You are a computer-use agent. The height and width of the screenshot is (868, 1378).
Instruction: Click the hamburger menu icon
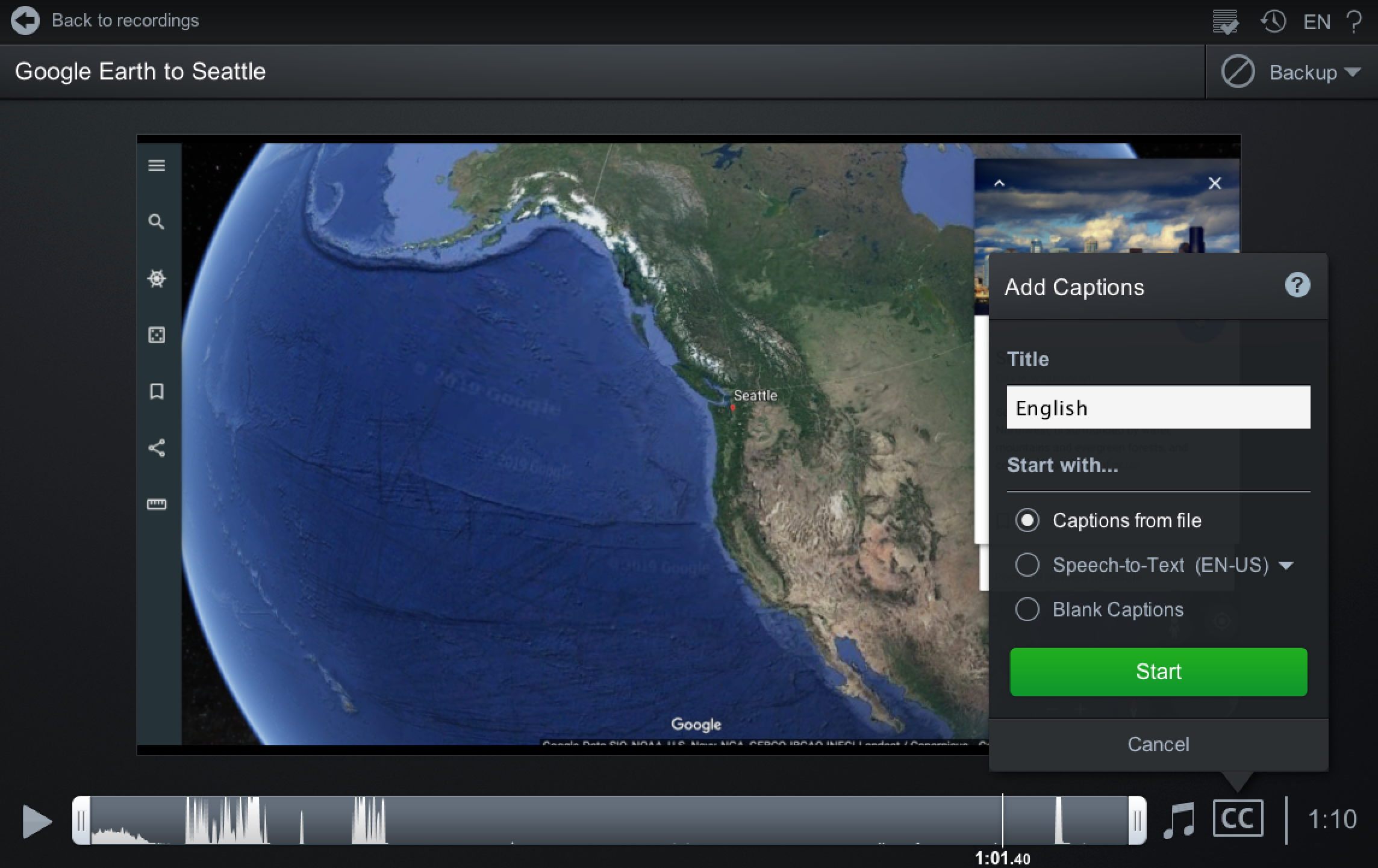pyautogui.click(x=157, y=166)
